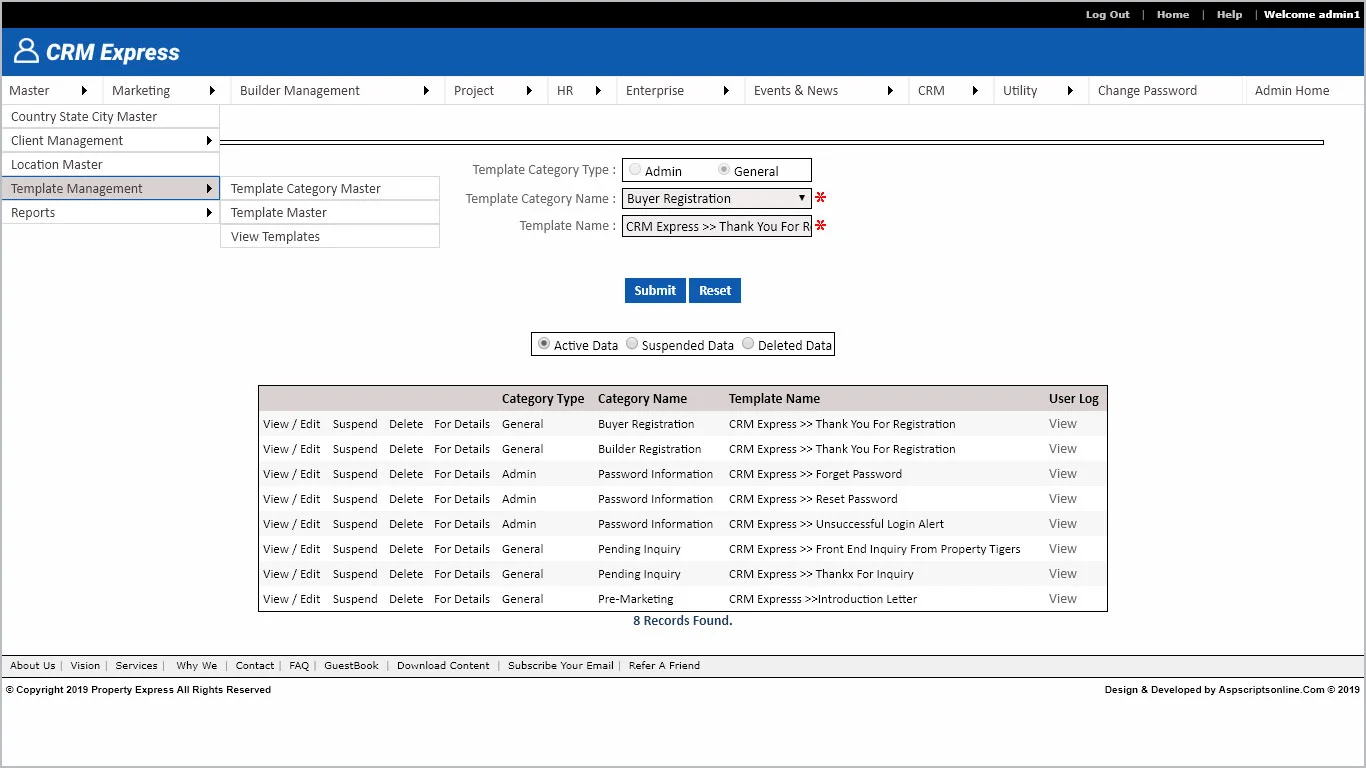1366x768 pixels.
Task: Delete the Introduction Letter template row
Action: point(406,599)
